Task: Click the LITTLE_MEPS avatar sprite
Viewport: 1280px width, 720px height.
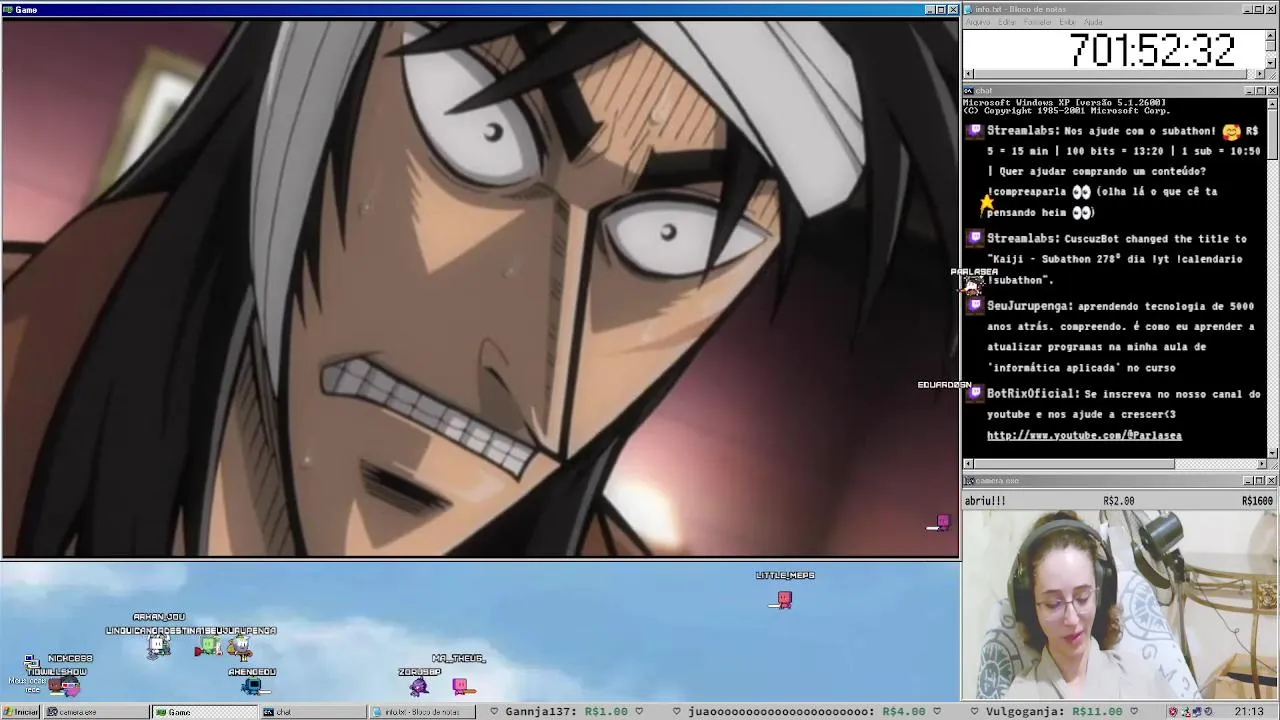Action: 784,599
